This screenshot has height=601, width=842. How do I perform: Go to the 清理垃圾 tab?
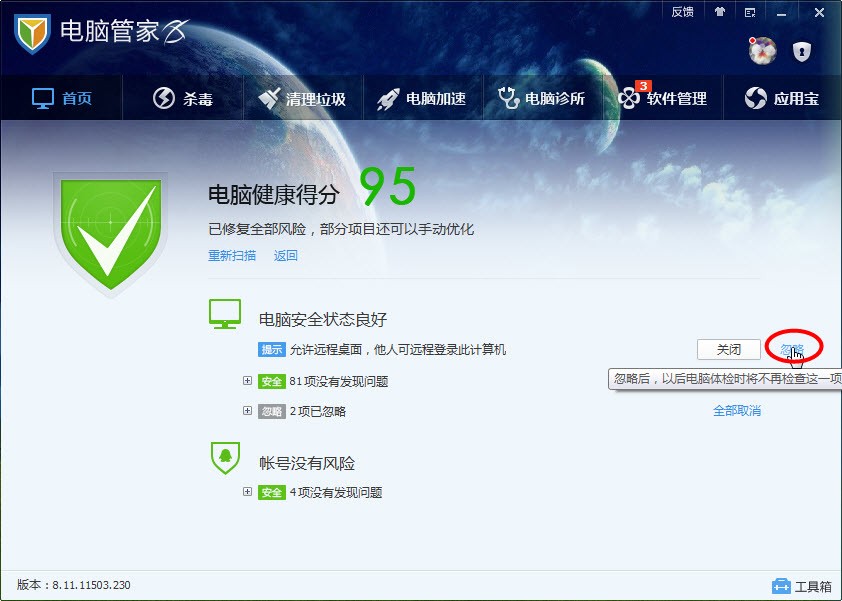tap(302, 98)
